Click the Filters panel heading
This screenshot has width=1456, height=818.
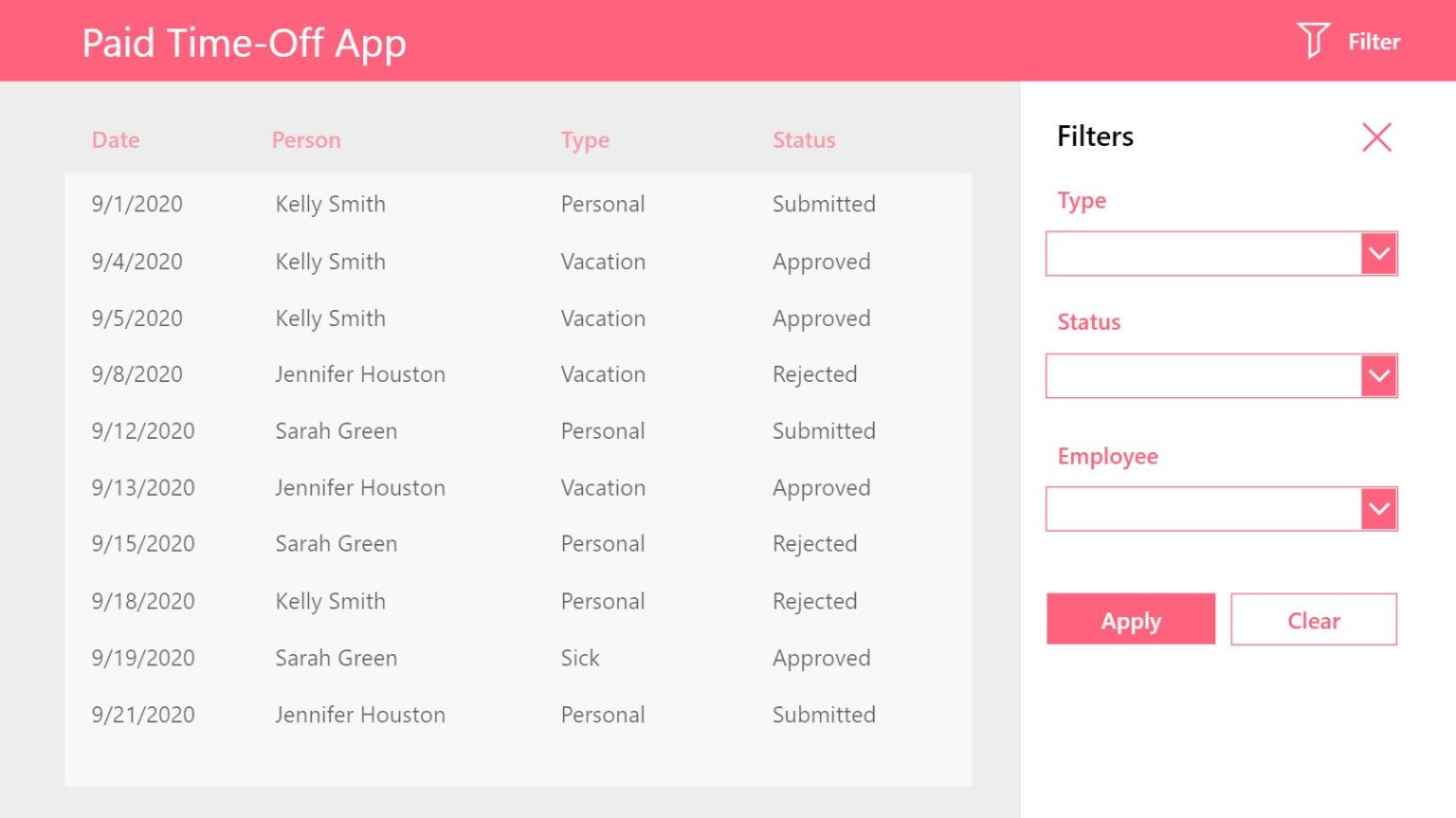1095,136
